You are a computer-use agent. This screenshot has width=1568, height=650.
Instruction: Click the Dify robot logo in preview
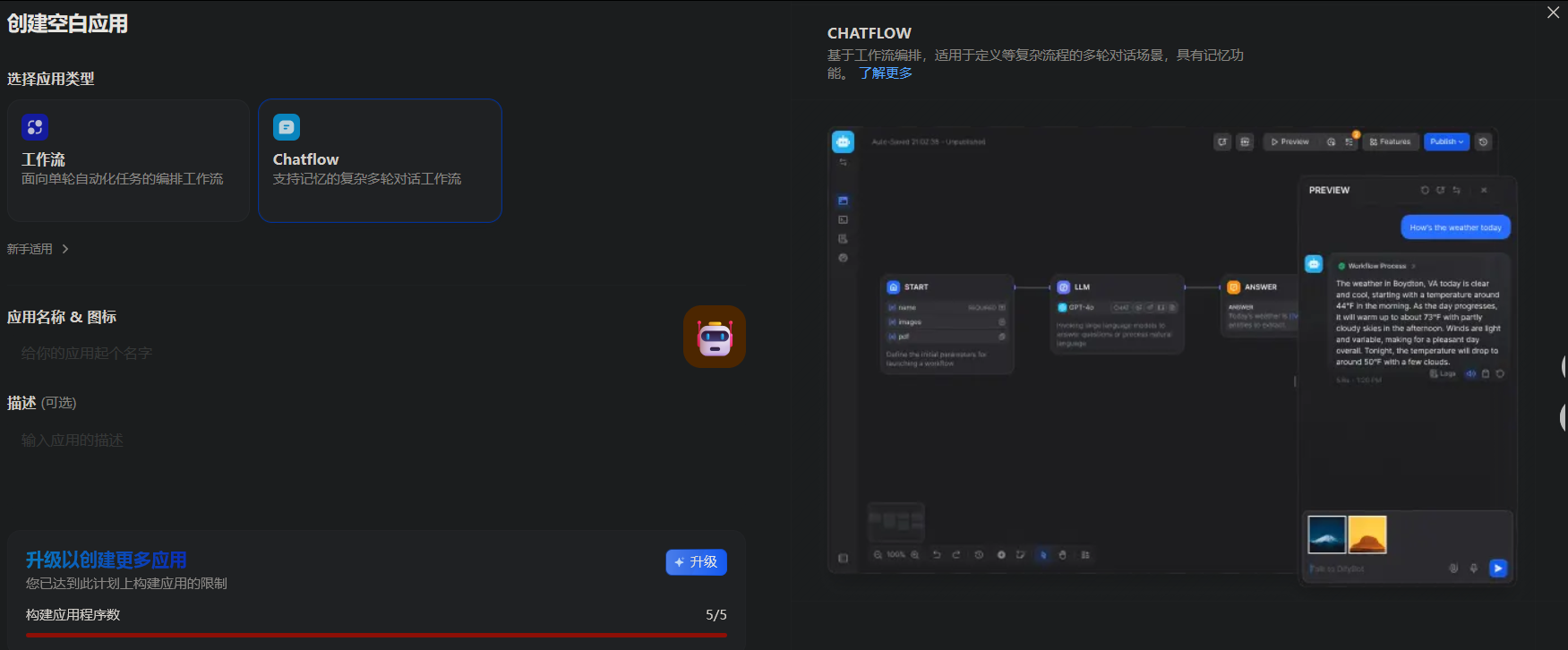tap(844, 141)
